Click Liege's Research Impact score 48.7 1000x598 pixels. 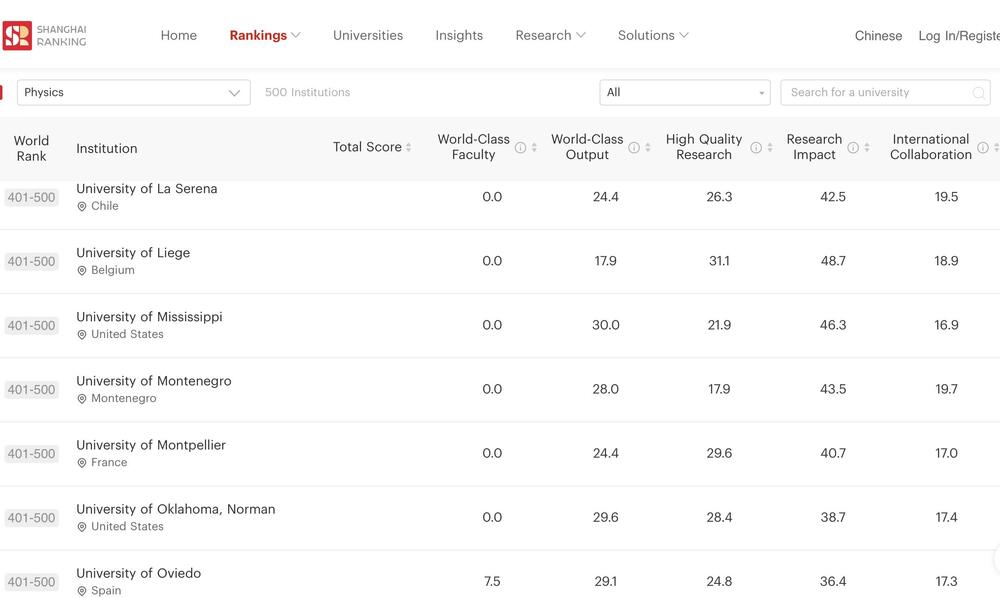pos(833,261)
